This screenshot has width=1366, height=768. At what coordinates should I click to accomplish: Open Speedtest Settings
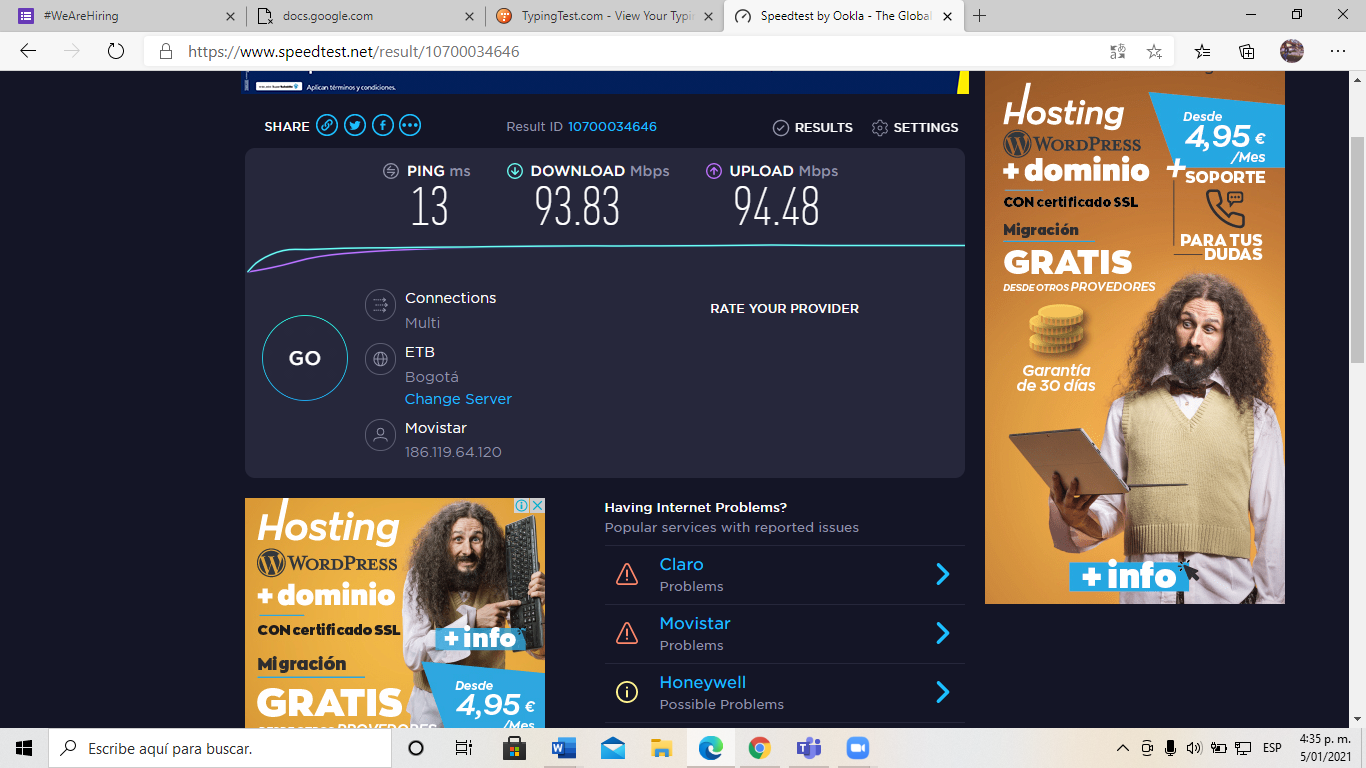(x=915, y=127)
